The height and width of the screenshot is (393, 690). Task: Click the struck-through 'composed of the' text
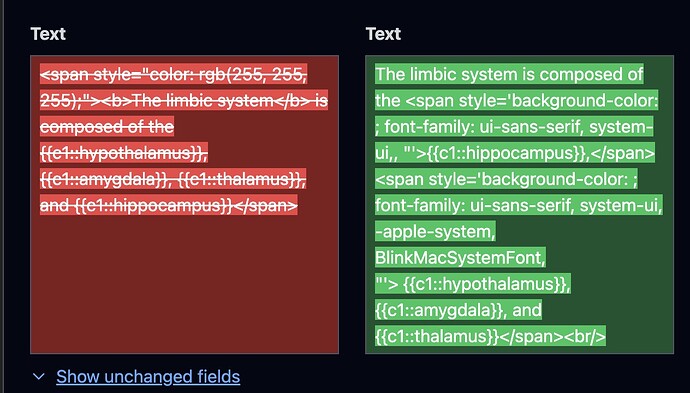pos(107,127)
